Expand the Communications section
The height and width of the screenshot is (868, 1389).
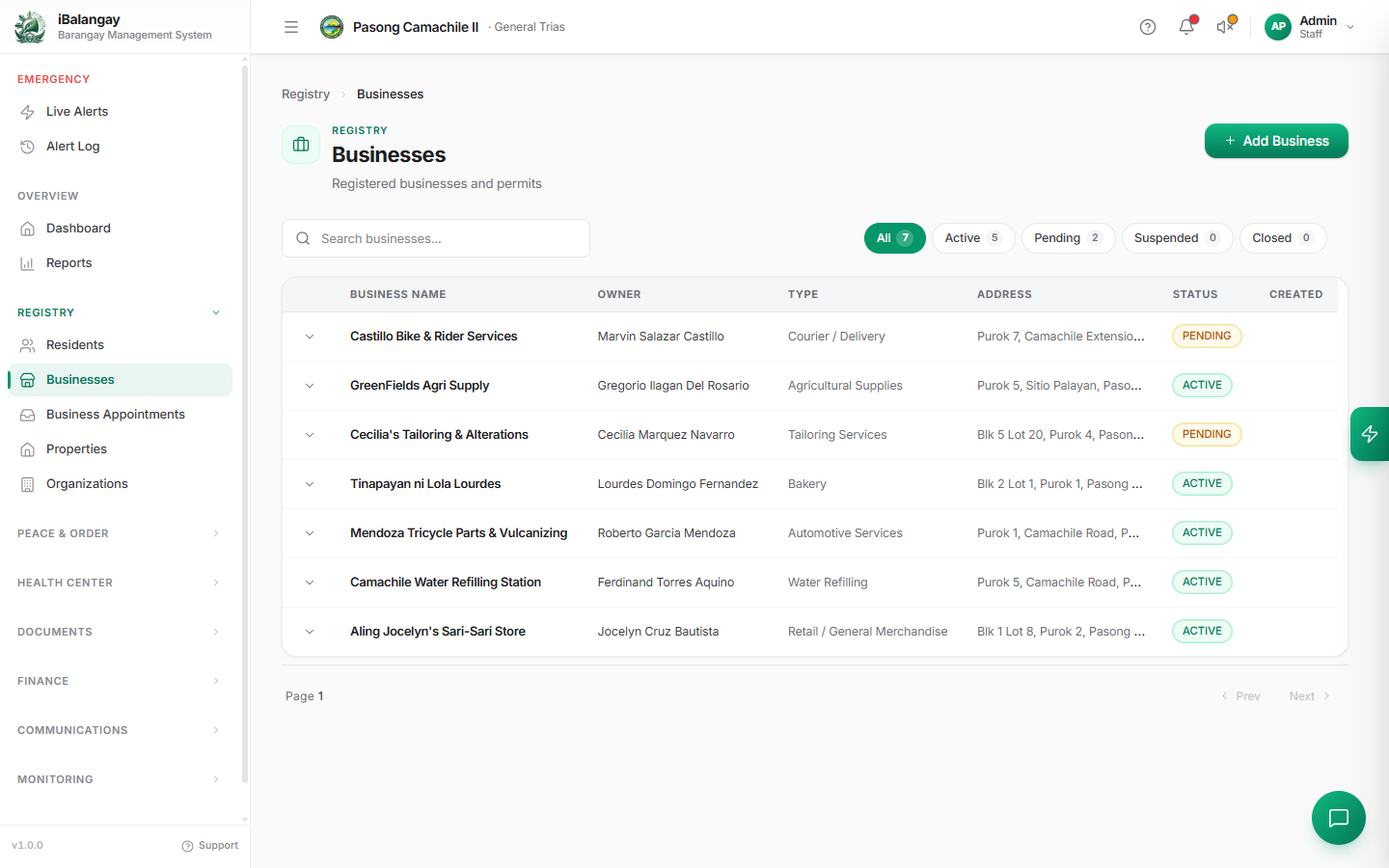(120, 730)
